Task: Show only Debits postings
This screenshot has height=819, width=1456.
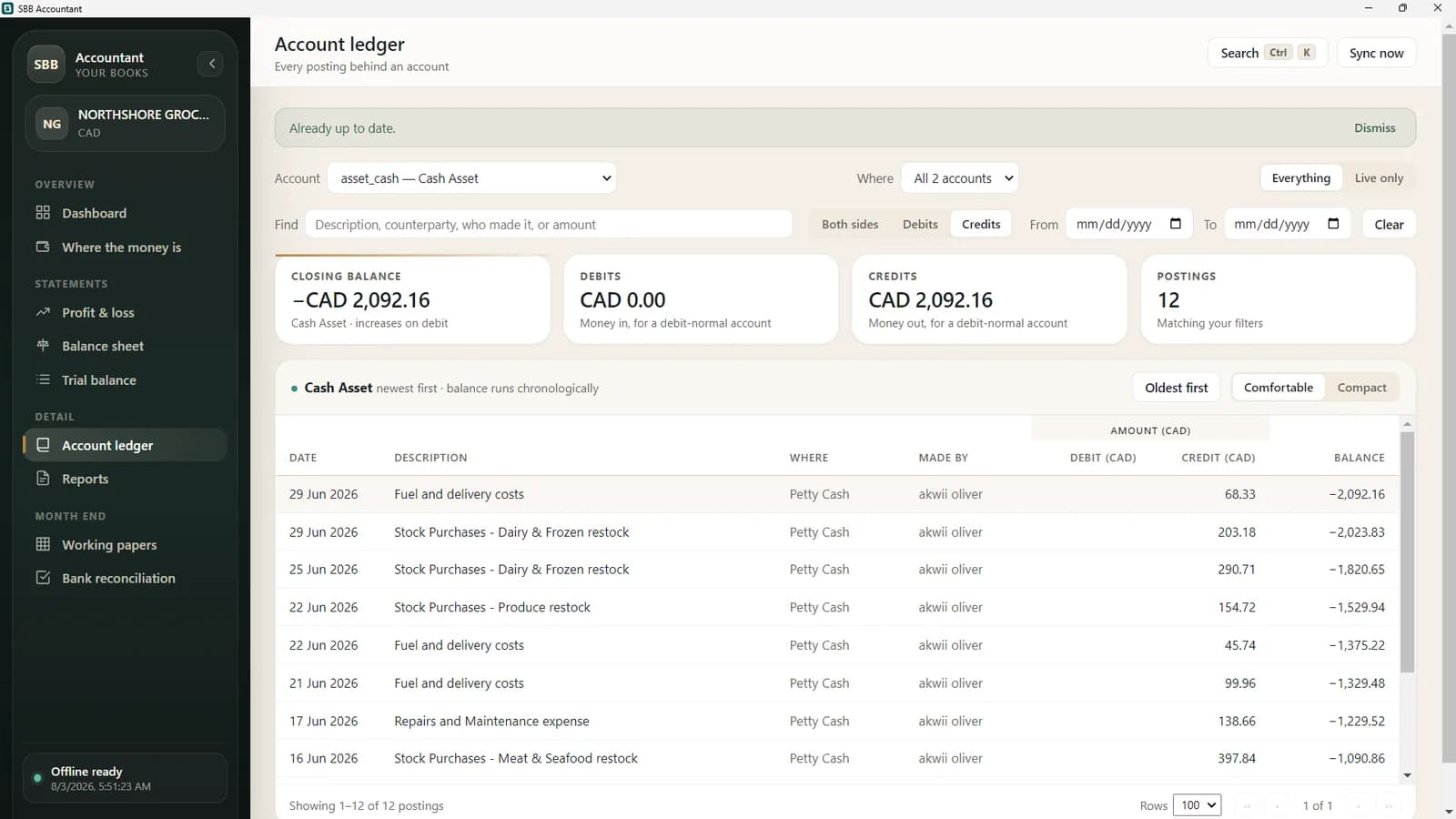Action: point(920,224)
